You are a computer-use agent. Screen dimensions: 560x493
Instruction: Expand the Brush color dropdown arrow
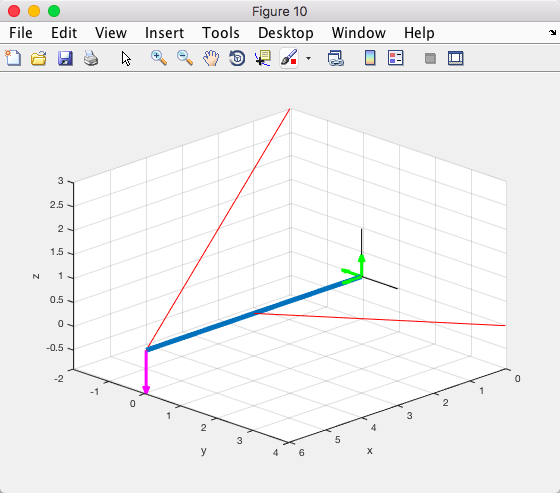[309, 58]
